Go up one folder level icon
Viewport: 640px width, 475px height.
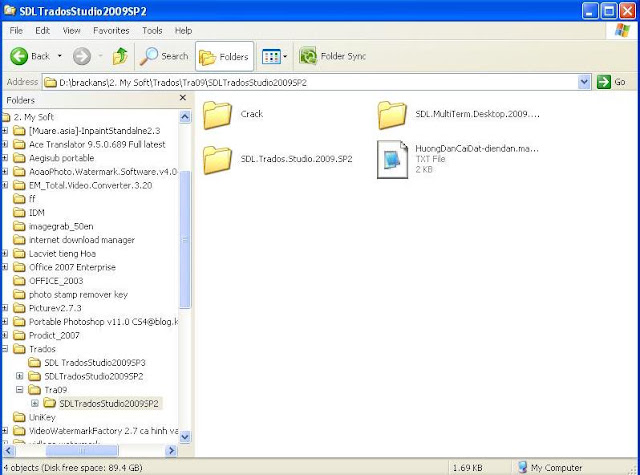(x=120, y=56)
